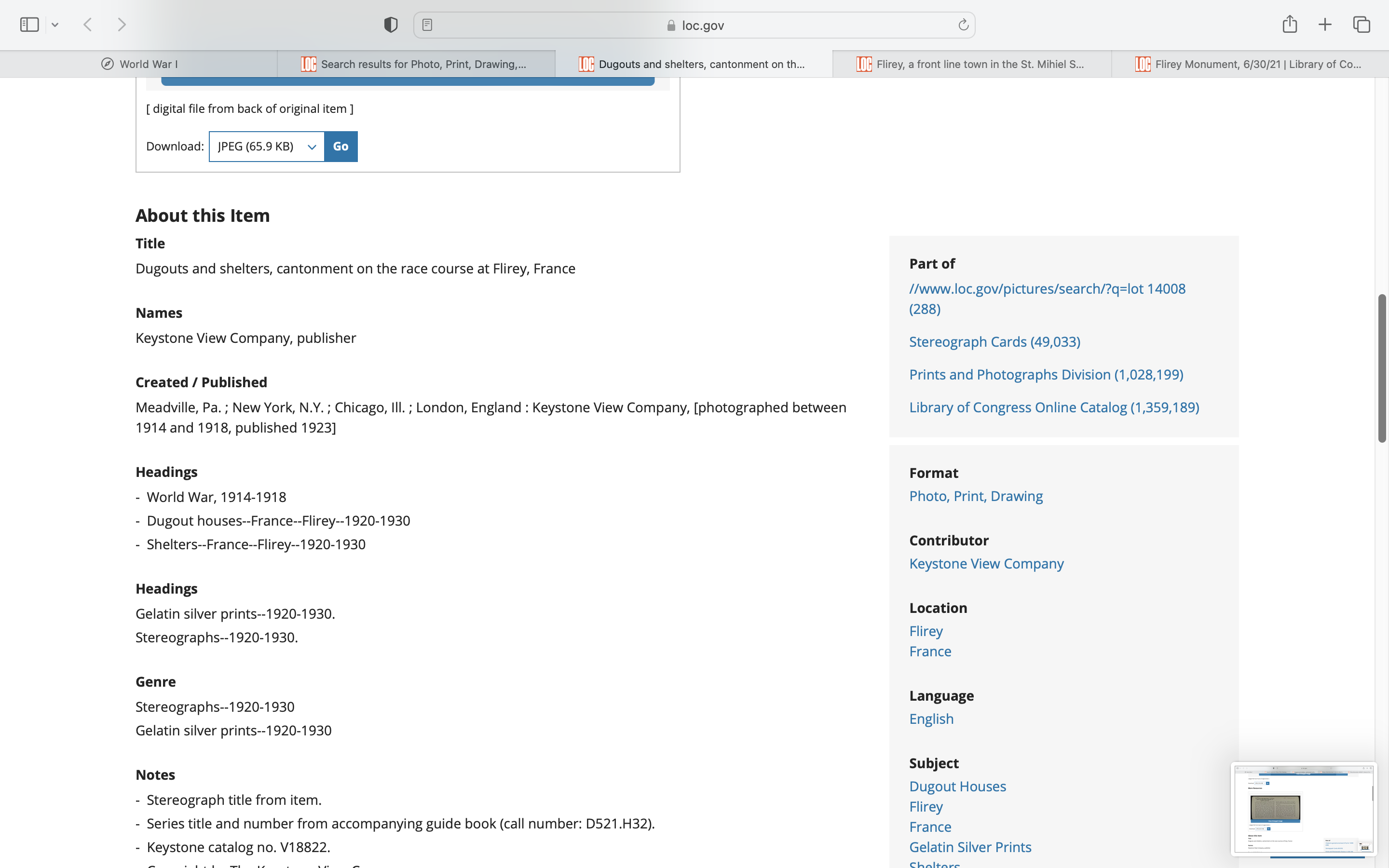
Task: Open the Stereograph Cards collection link
Action: 994,341
